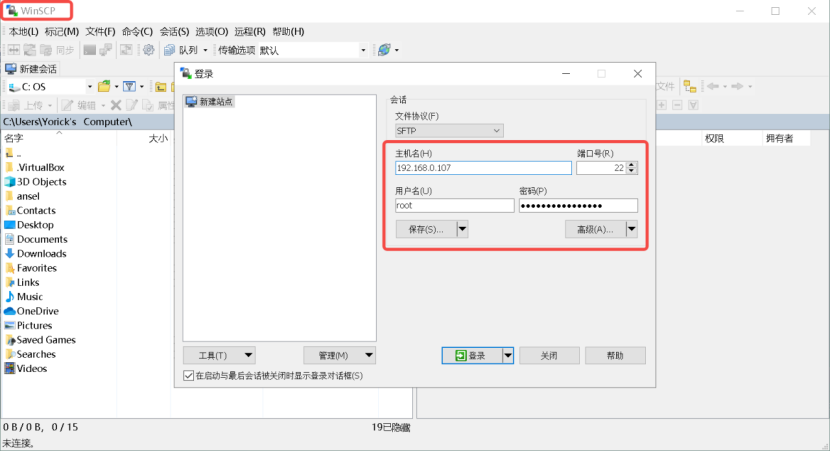This screenshot has height=451, width=830.
Task: Open the 登录 button dropdown arrow
Action: click(x=508, y=356)
